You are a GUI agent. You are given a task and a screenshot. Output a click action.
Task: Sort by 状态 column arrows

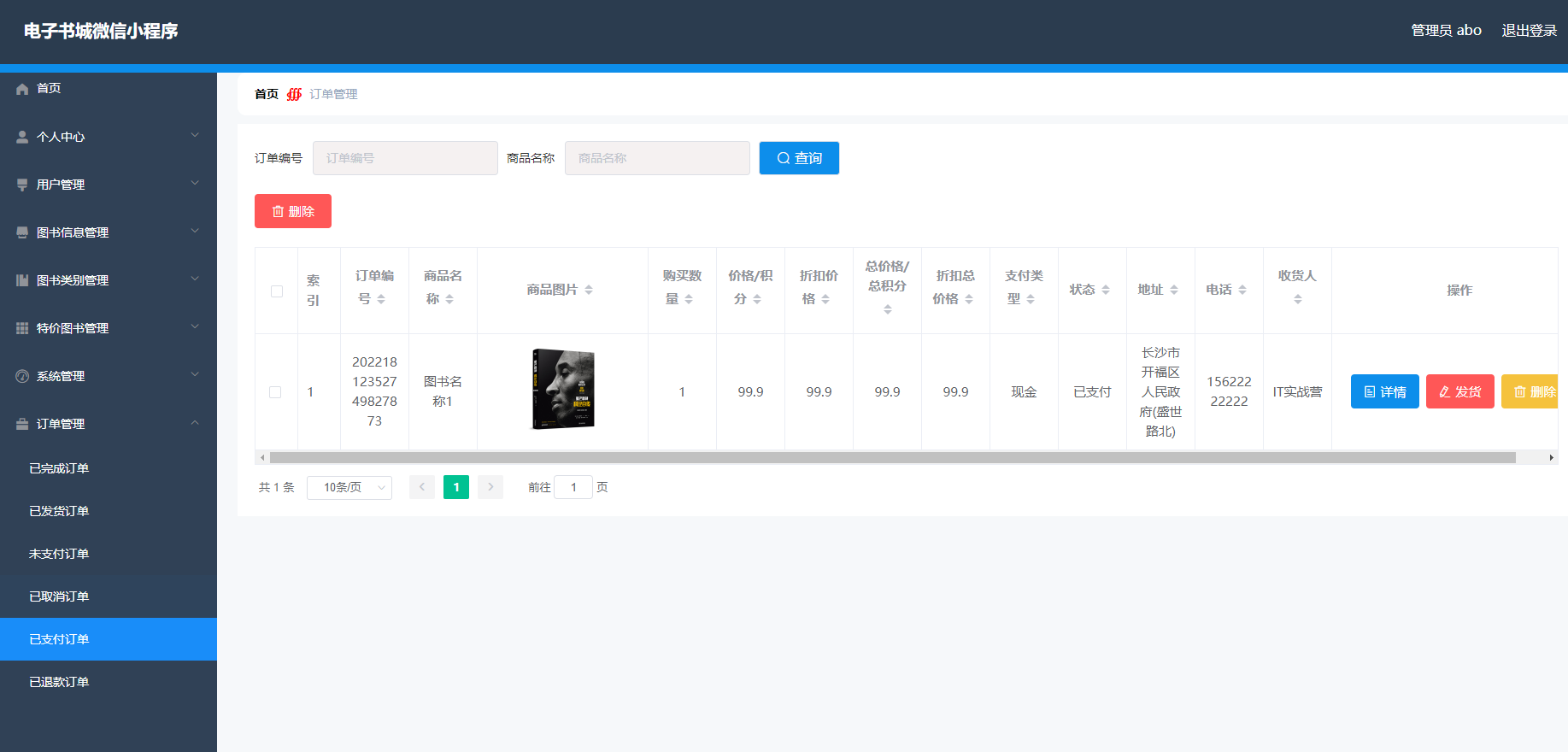coord(1106,290)
